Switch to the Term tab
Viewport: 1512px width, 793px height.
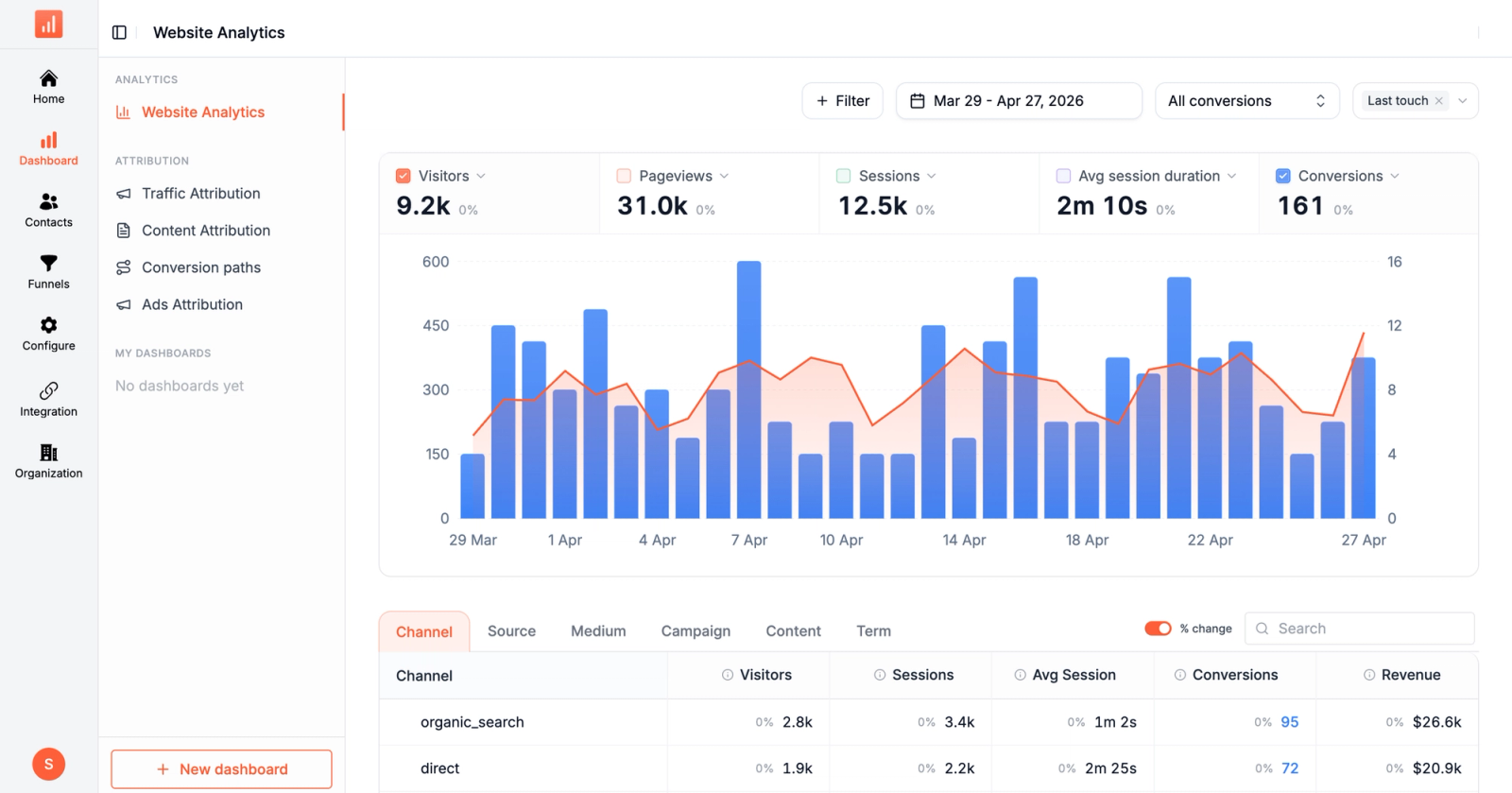(873, 631)
